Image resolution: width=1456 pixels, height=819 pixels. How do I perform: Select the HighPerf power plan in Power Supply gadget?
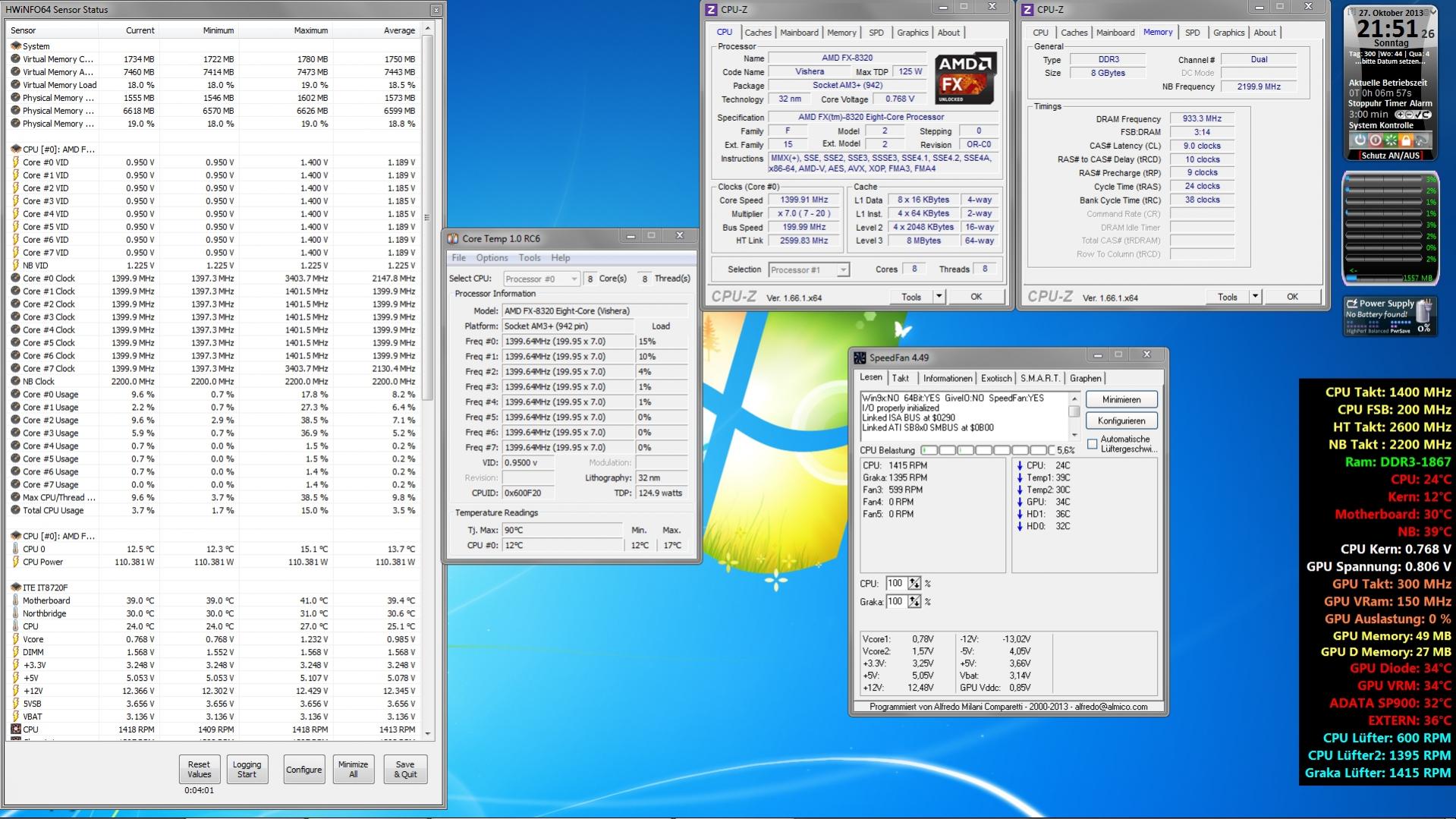click(x=1356, y=331)
